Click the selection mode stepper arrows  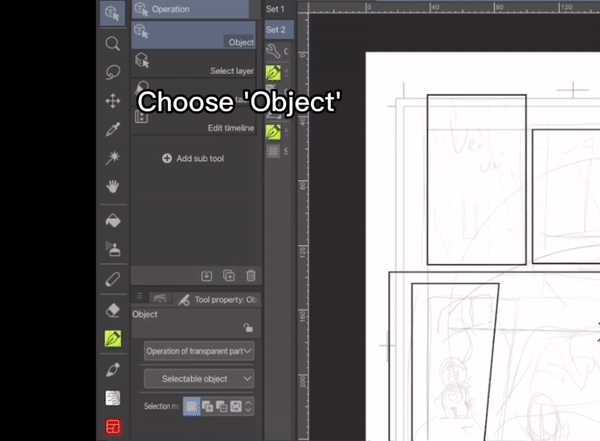[x=248, y=406]
